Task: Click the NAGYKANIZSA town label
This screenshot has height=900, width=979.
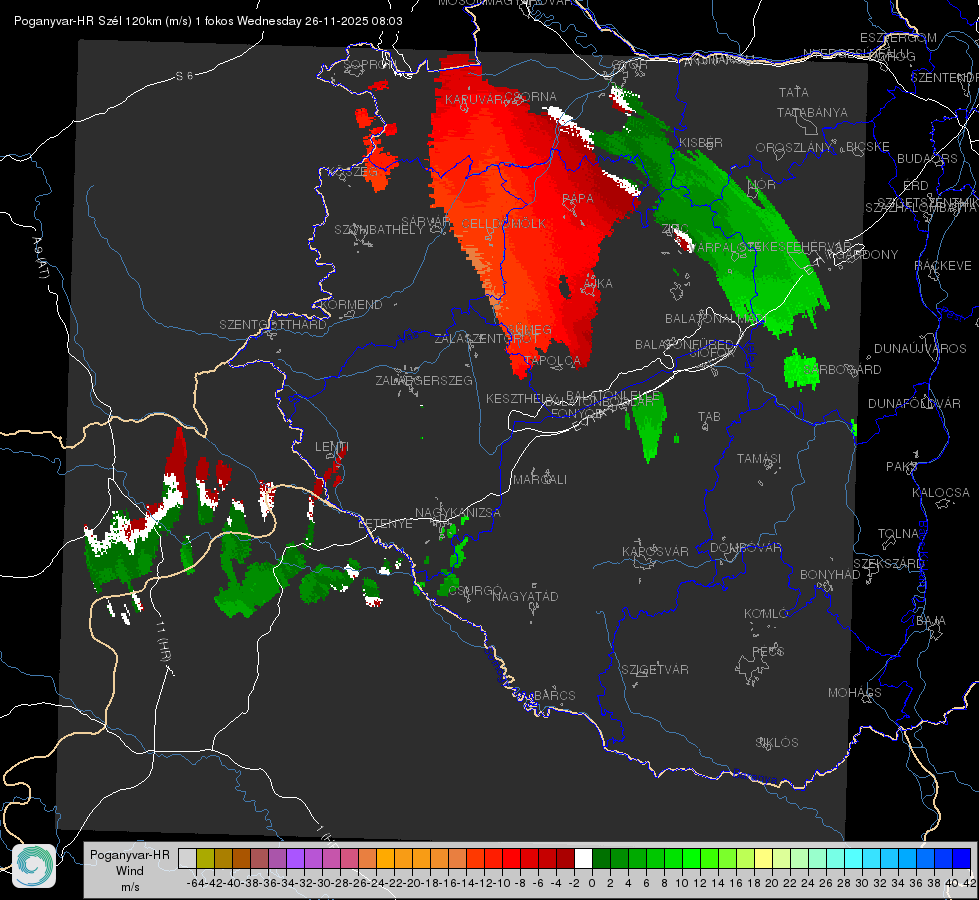Action: (x=458, y=513)
